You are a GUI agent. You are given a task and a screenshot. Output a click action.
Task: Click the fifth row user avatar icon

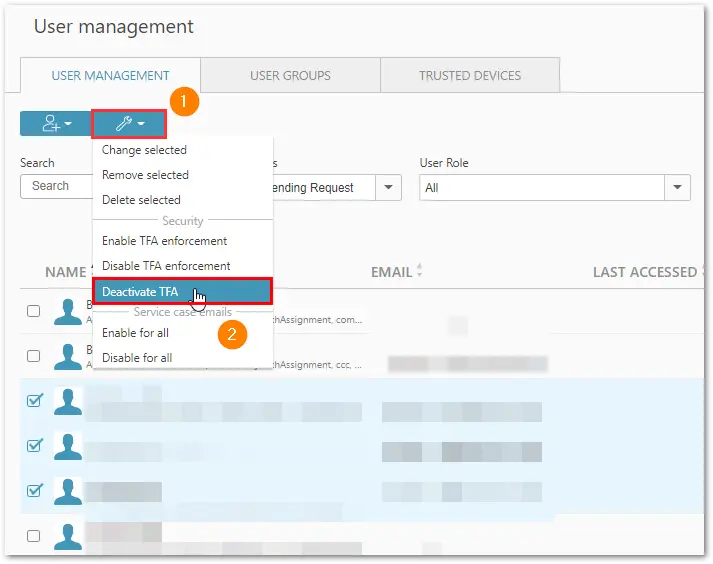coord(68,492)
